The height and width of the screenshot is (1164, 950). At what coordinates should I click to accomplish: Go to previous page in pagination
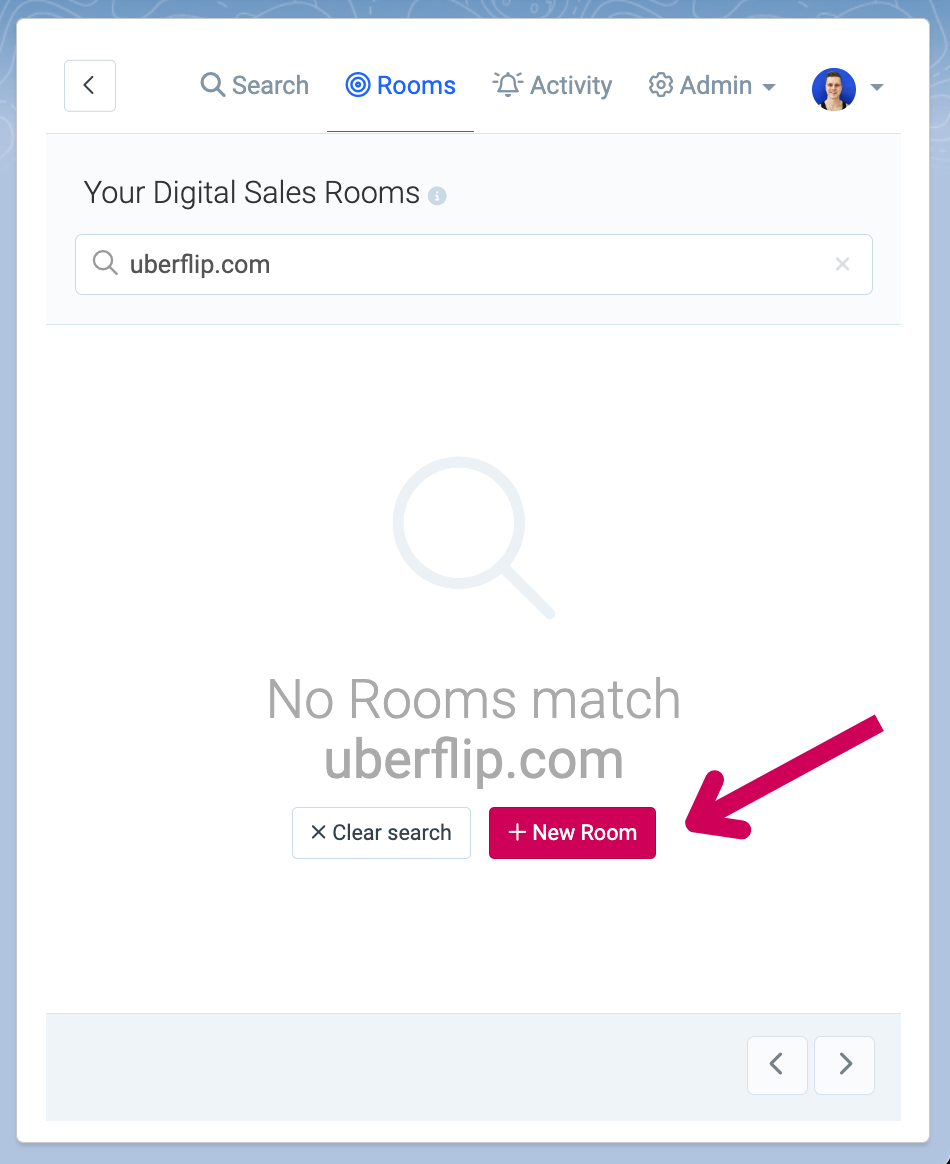(777, 1065)
